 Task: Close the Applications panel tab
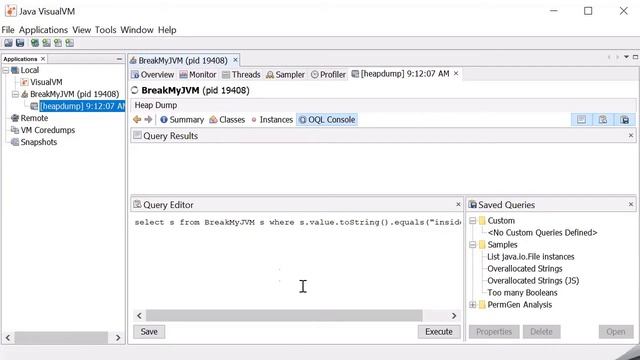click(43, 59)
